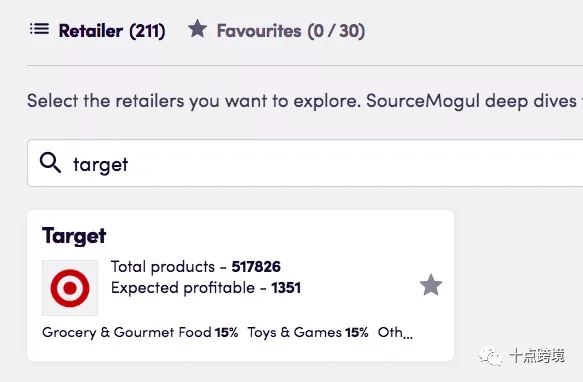Click the magnifying glass search icon
The height and width of the screenshot is (382, 583).
50,163
